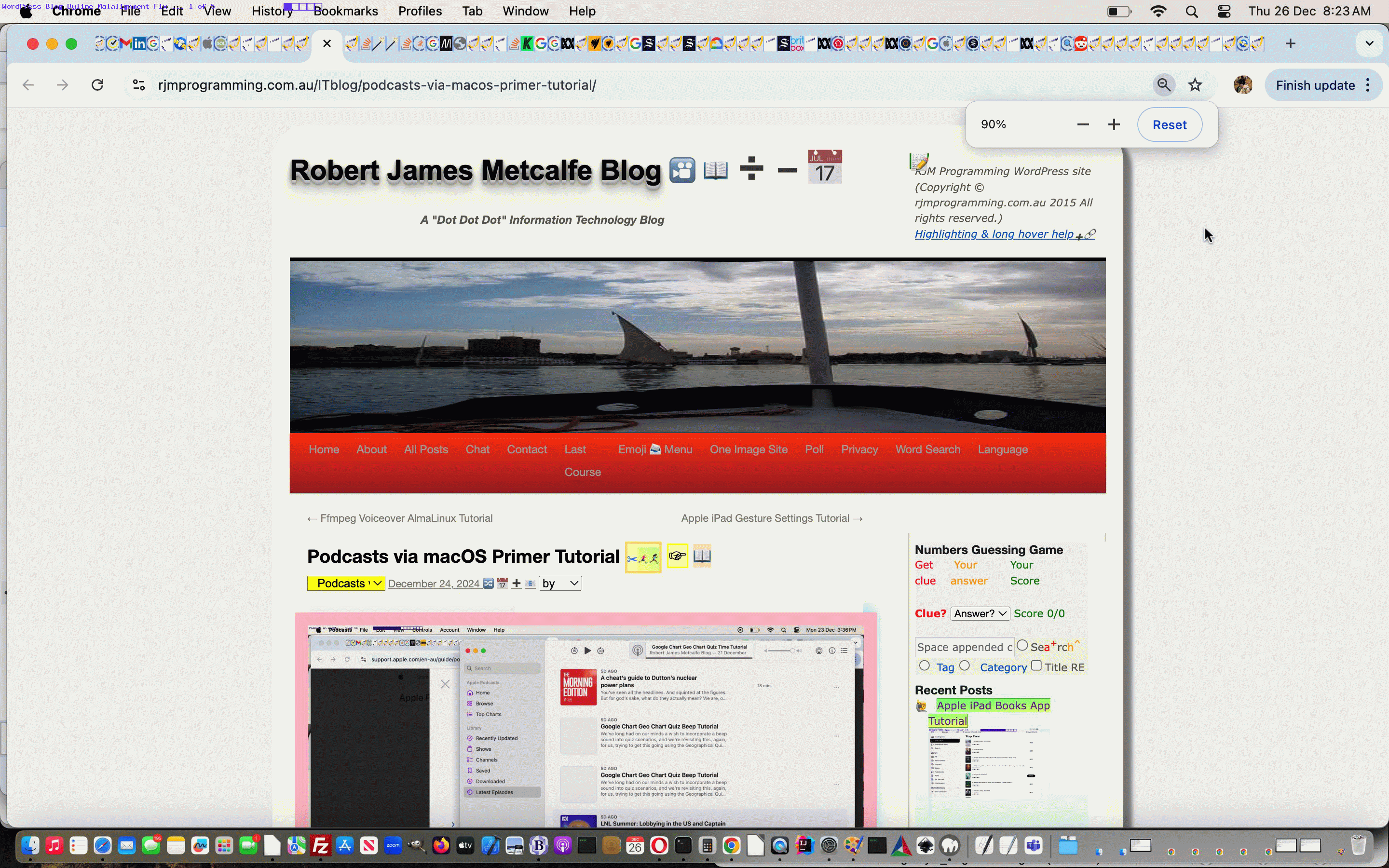1389x868 pixels.
Task: Decrease zoom with the minus button
Action: [1082, 124]
